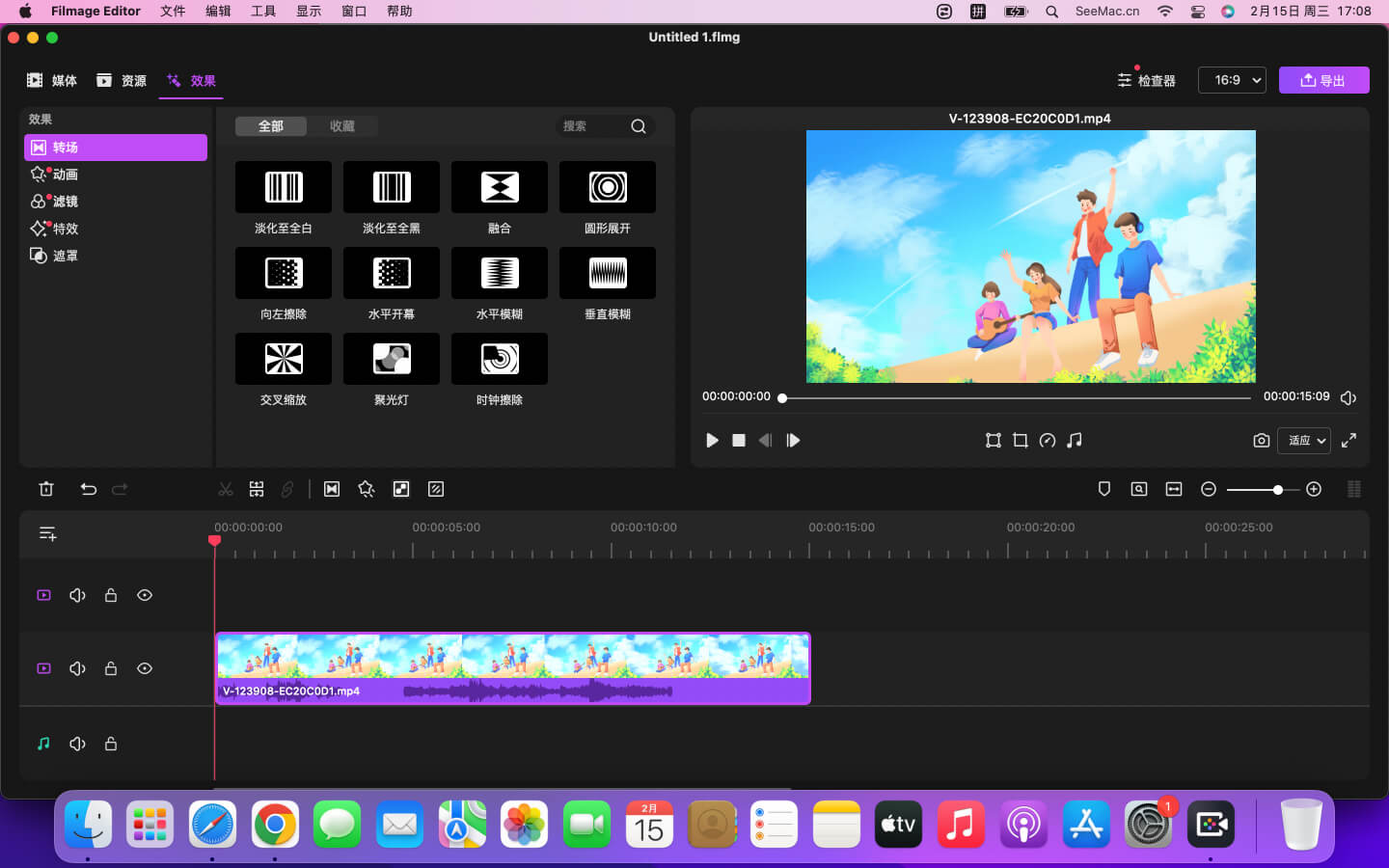
Task: Open the speed adjustment icon under preview
Action: (1048, 441)
